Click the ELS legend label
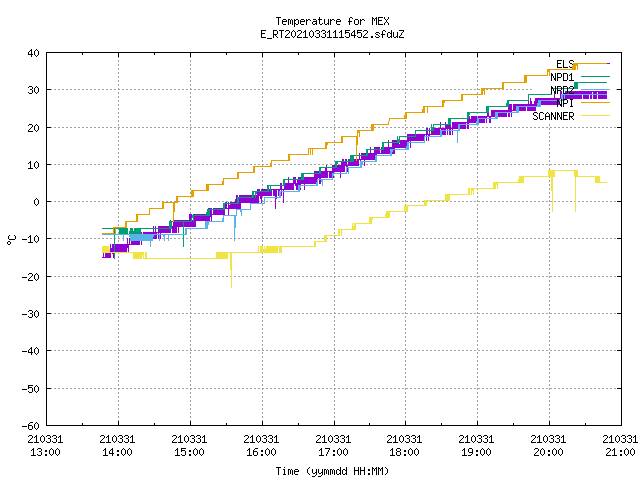640x480 pixels. point(565,64)
